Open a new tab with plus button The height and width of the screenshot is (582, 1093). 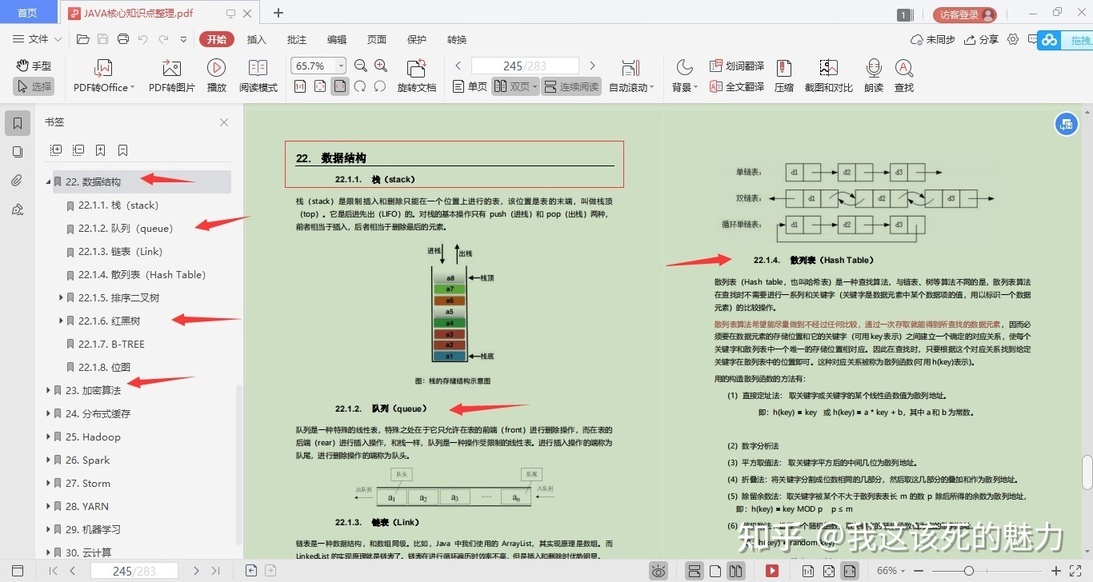[x=278, y=13]
